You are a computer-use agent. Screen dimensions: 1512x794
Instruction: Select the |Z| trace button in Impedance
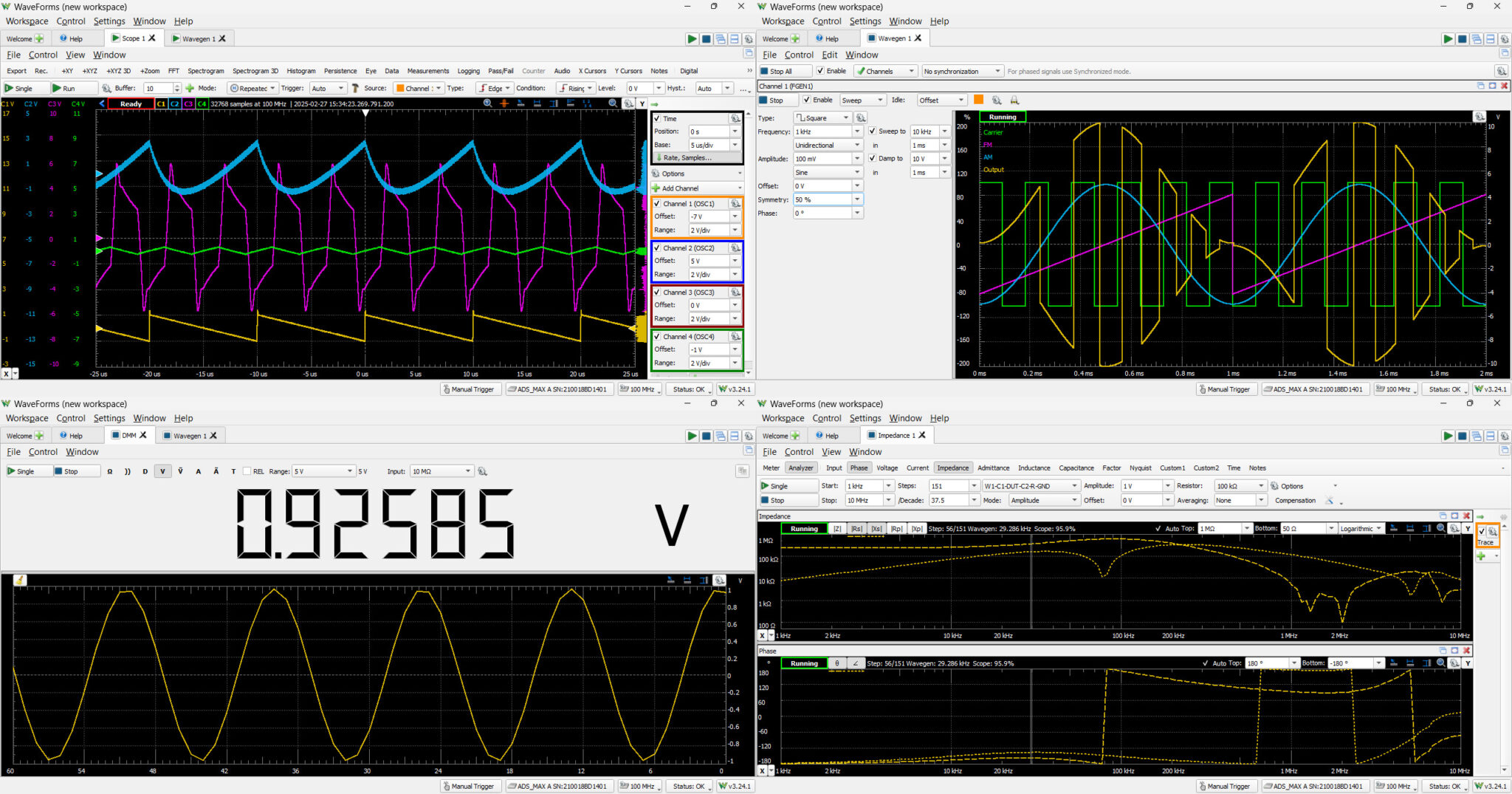click(836, 529)
